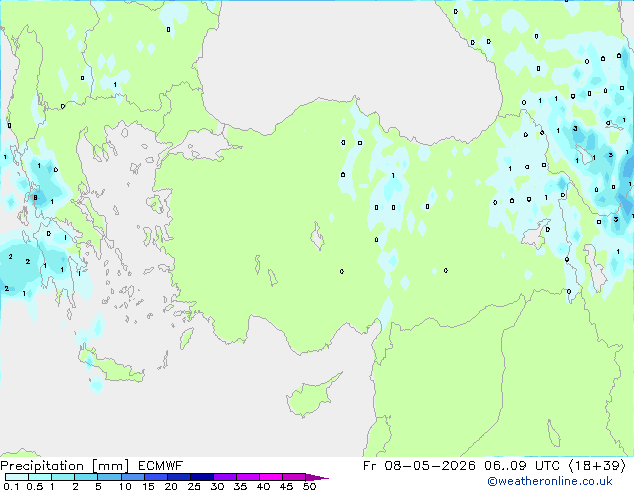Pick the 40–45 mm magenta legend box
This screenshot has height=490, width=634.
pos(271,477)
